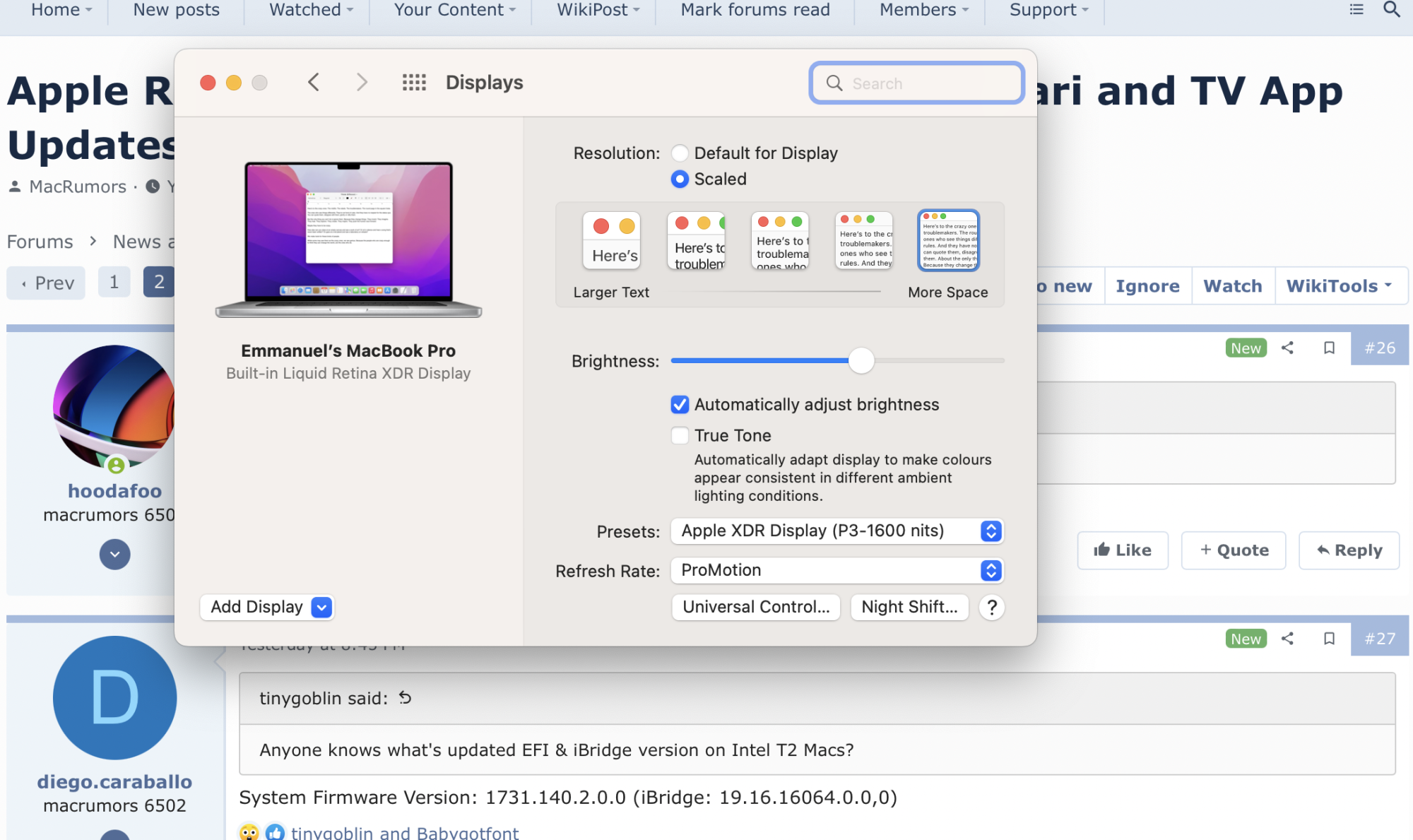Click the forward arrow in Displays window
The width and height of the screenshot is (1413, 840).
click(x=362, y=83)
